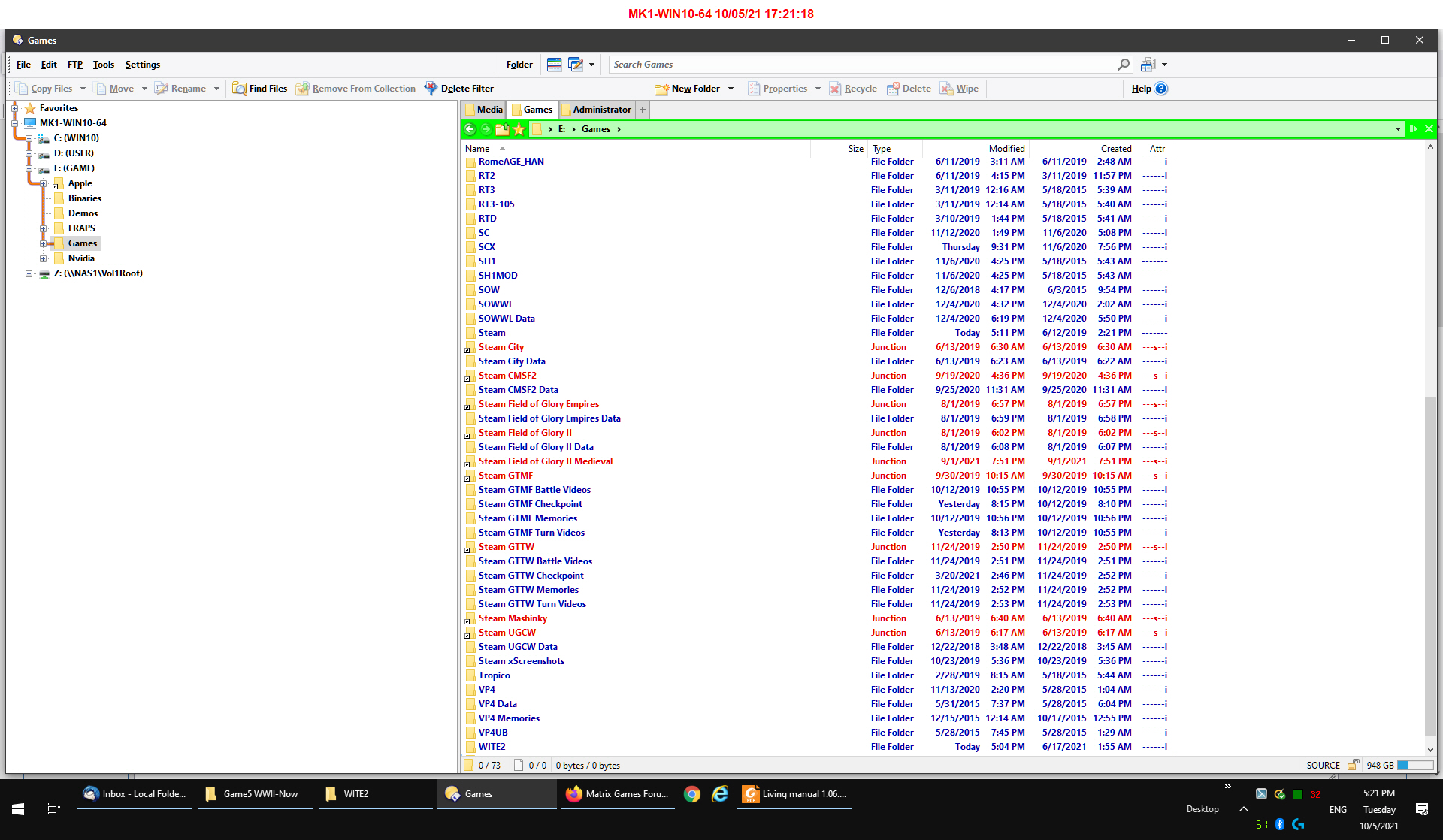Switch to the Media folder tab
The image size is (1443, 840).
tap(483, 110)
